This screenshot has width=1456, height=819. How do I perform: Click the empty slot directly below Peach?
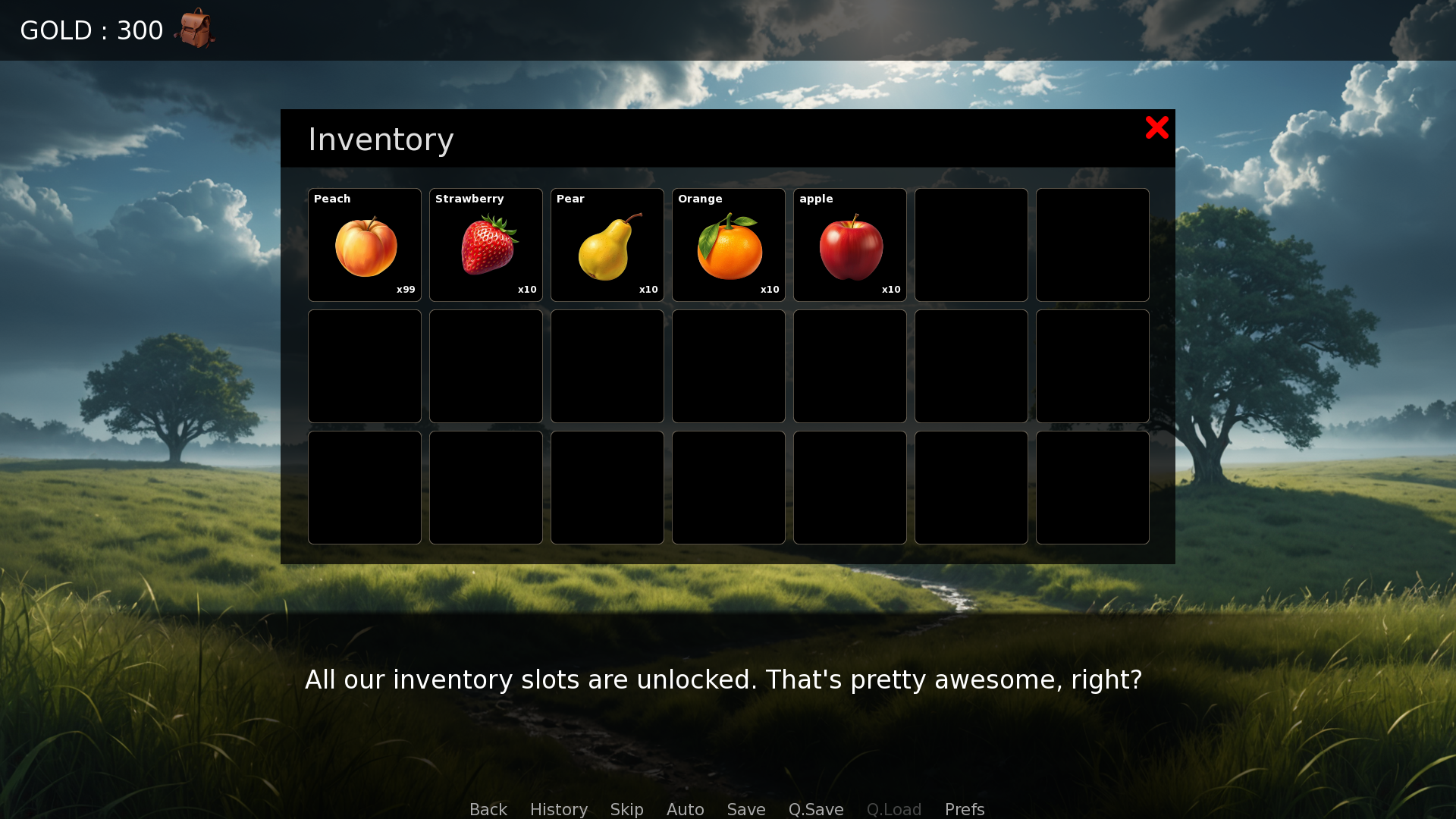click(365, 366)
